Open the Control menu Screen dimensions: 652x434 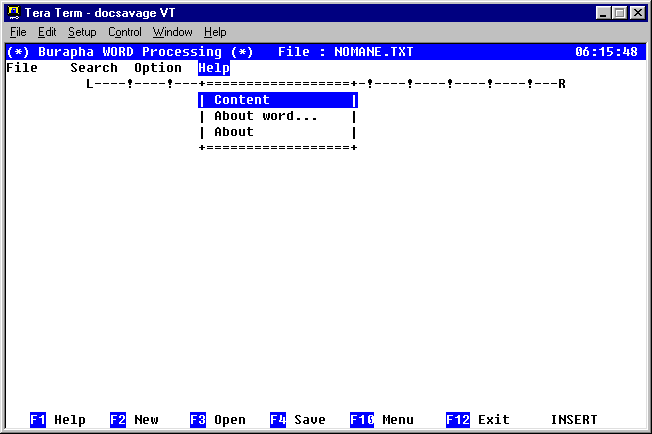tap(125, 32)
